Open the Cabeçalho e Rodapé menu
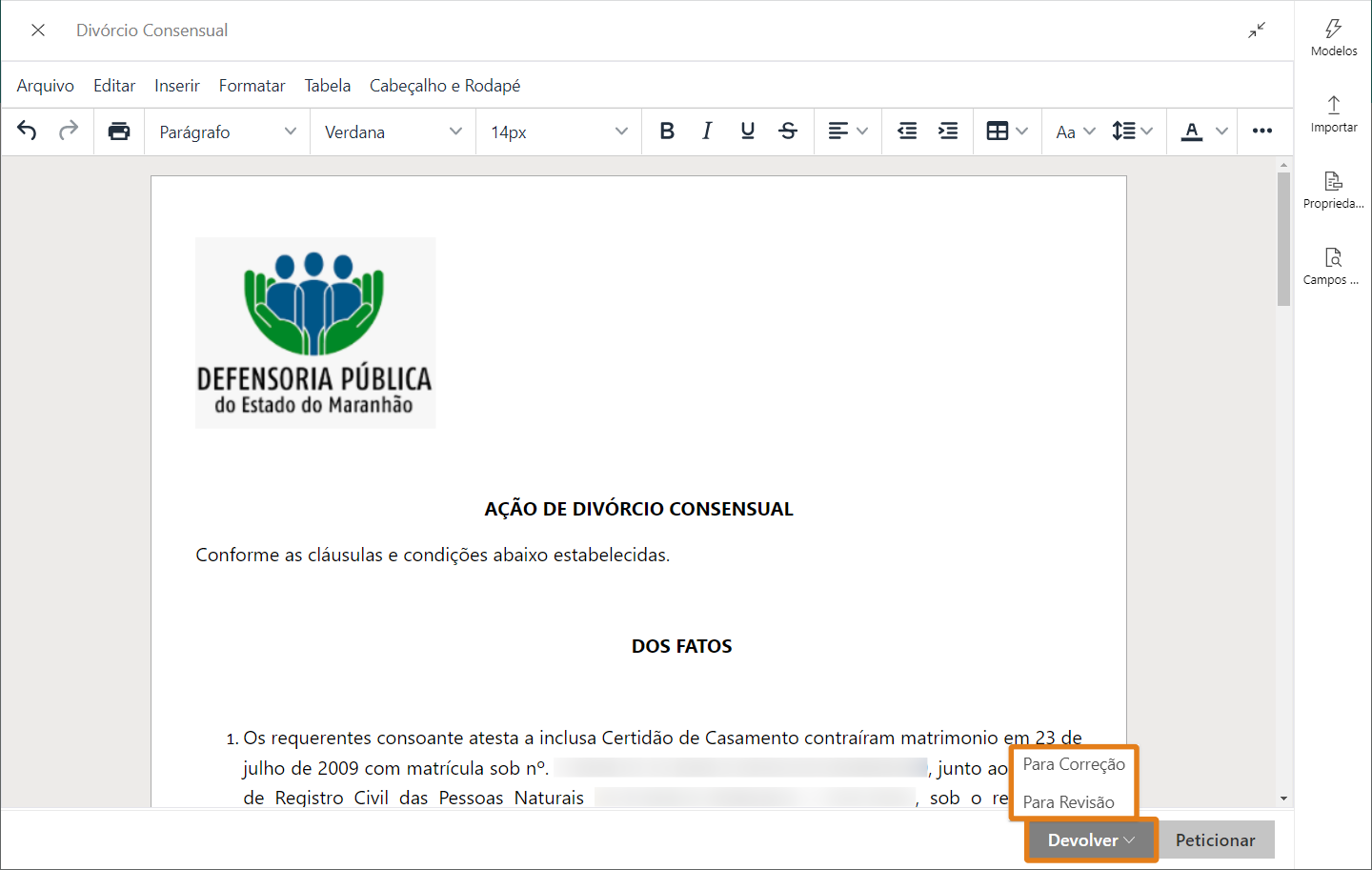 coord(445,86)
